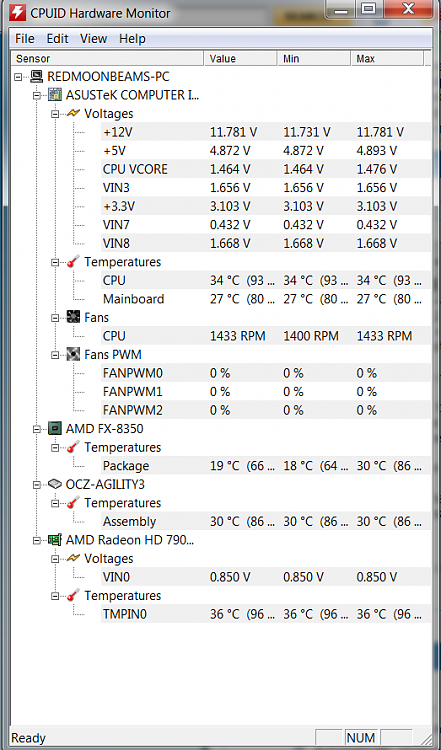Screen dimensions: 441x750
Task: Click the AMD Radeon graphics card icon
Action: pyautogui.click(x=55, y=540)
